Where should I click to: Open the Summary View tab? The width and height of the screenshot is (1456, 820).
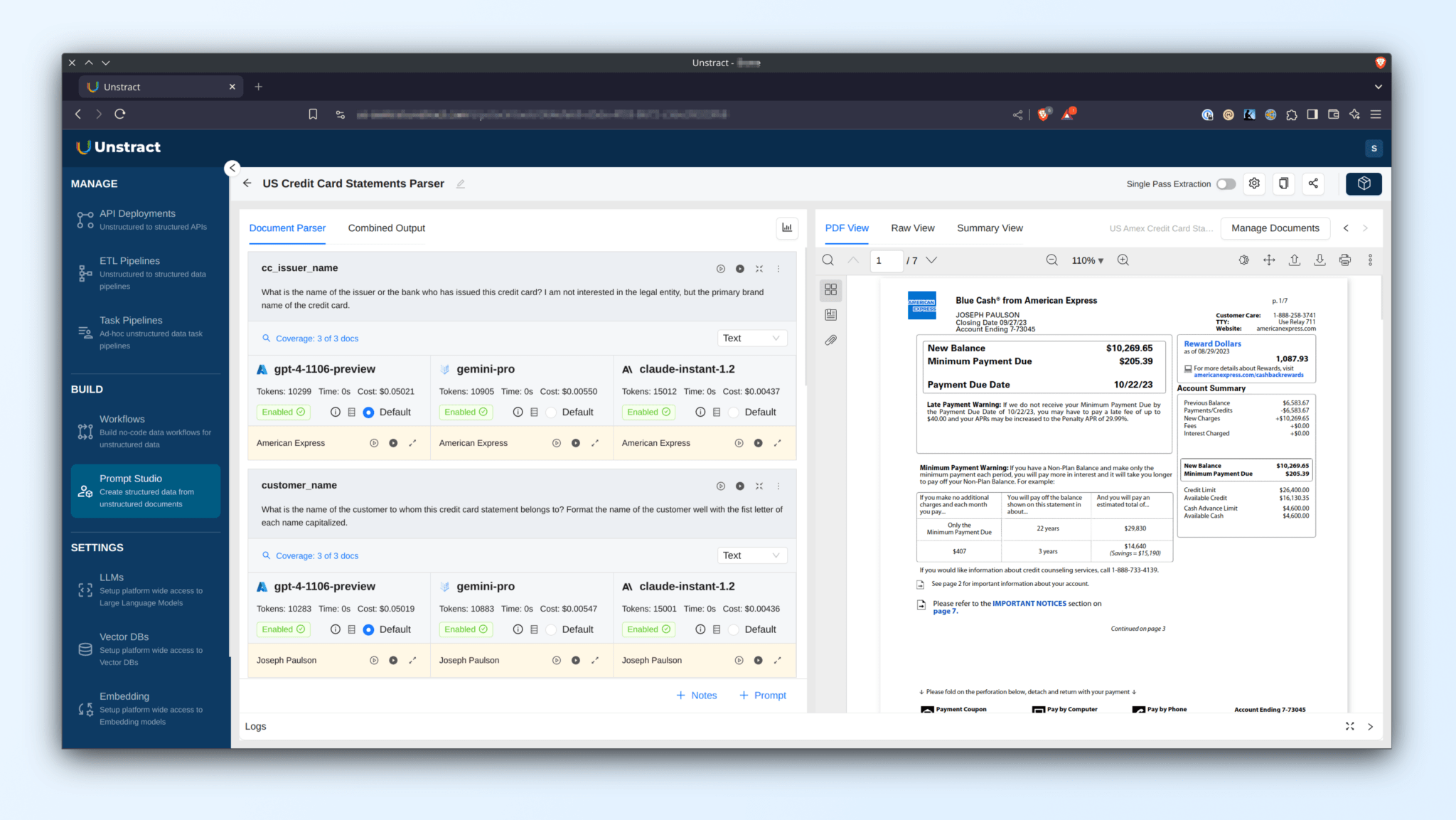990,228
